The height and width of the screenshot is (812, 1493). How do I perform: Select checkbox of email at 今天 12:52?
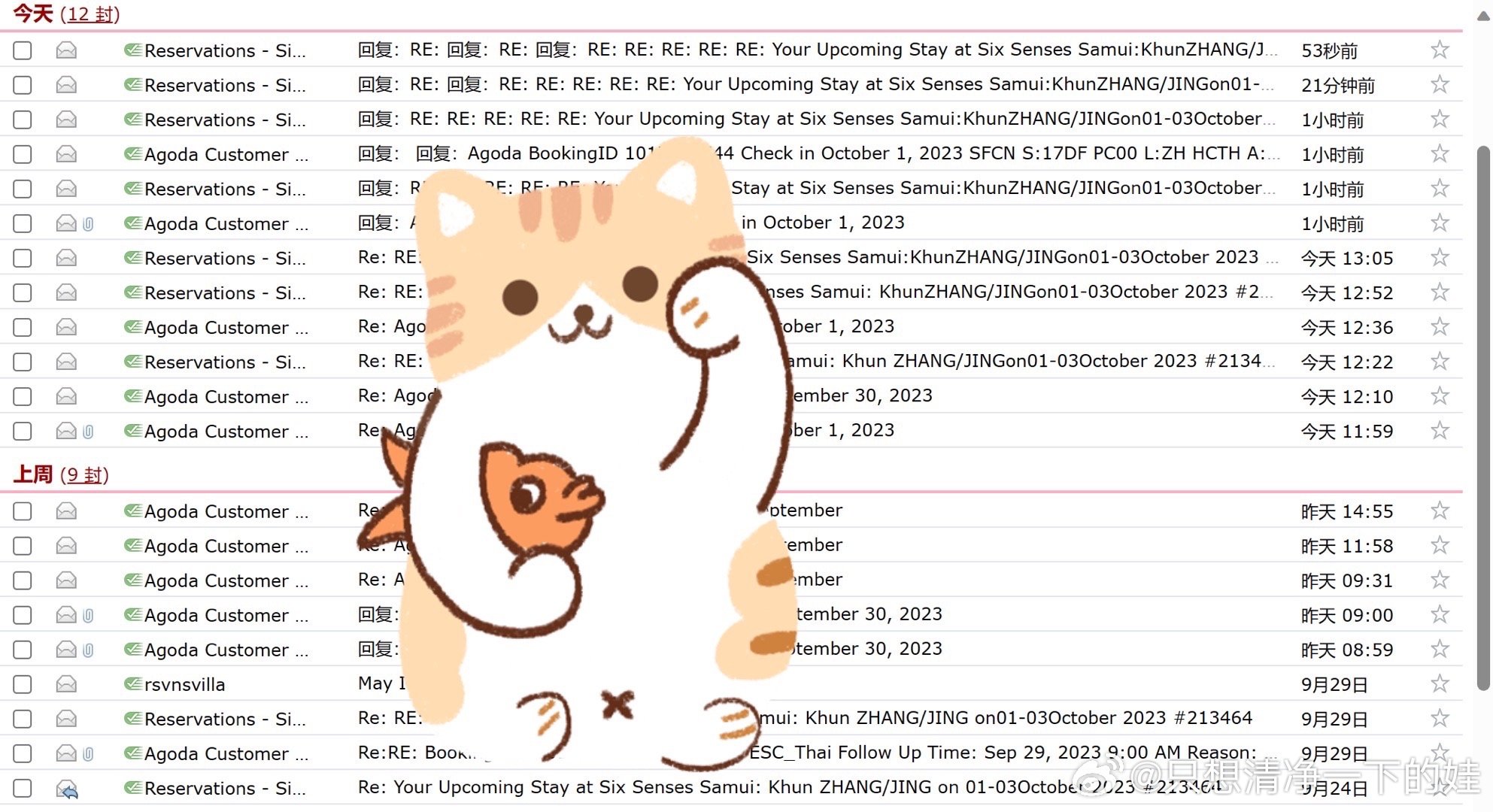pos(23,292)
